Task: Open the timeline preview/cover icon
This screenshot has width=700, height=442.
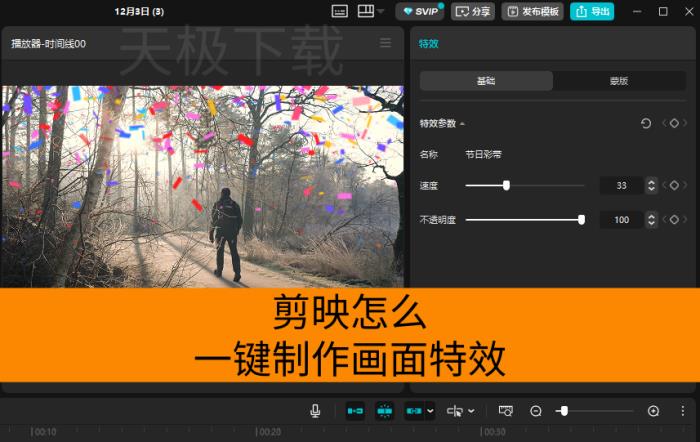Action: (x=506, y=411)
